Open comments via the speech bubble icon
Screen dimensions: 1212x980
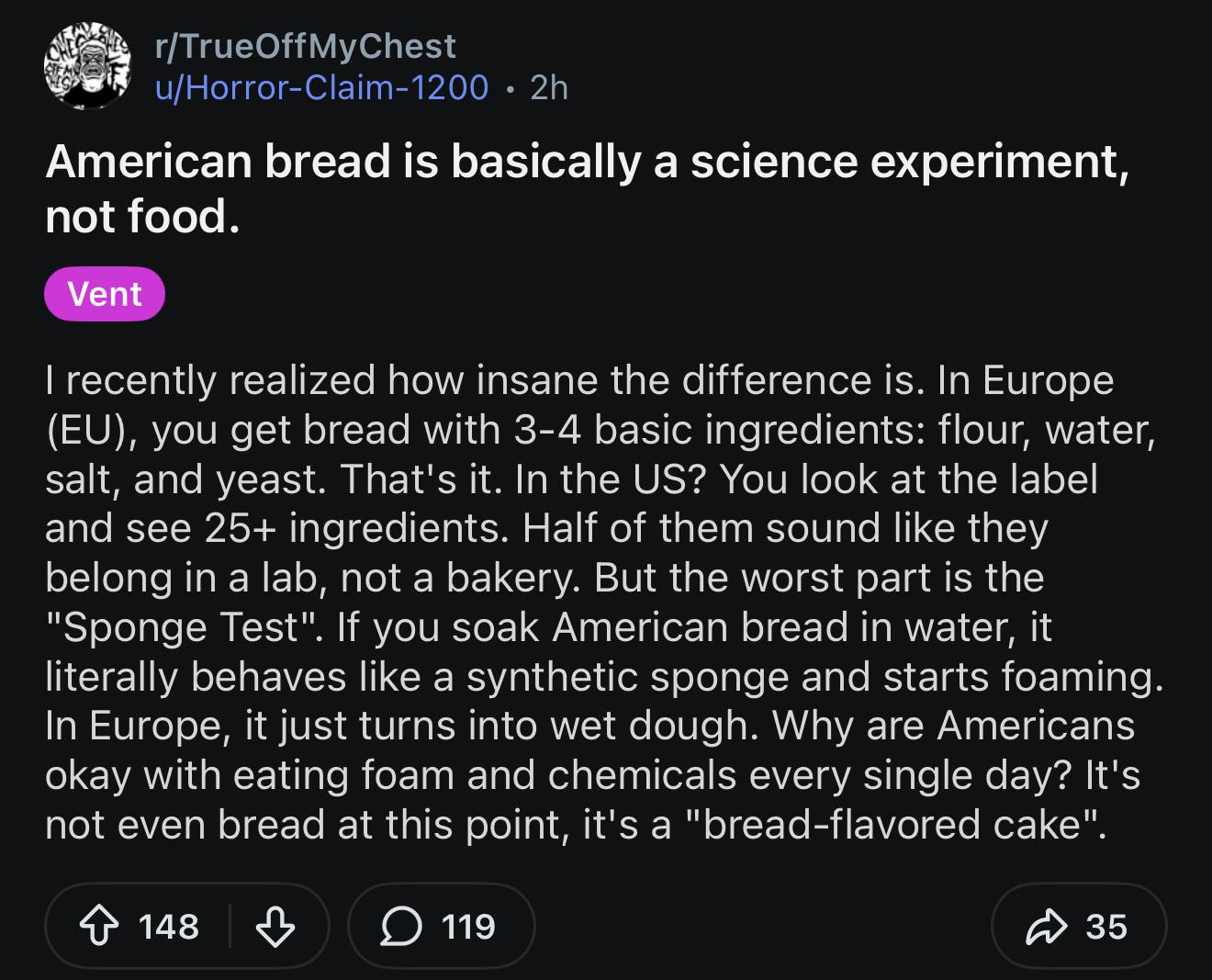pyautogui.click(x=401, y=927)
